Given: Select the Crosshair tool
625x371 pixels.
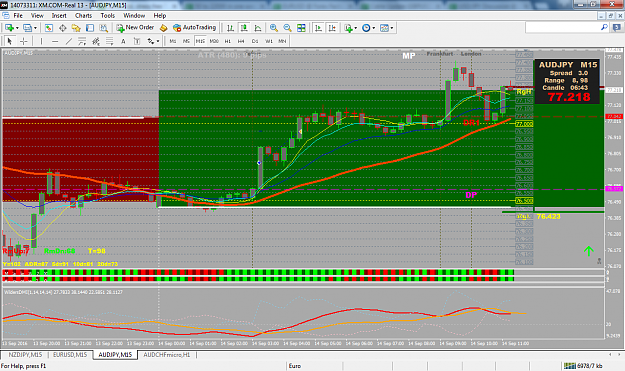Looking at the screenshot, I should coord(24,41).
